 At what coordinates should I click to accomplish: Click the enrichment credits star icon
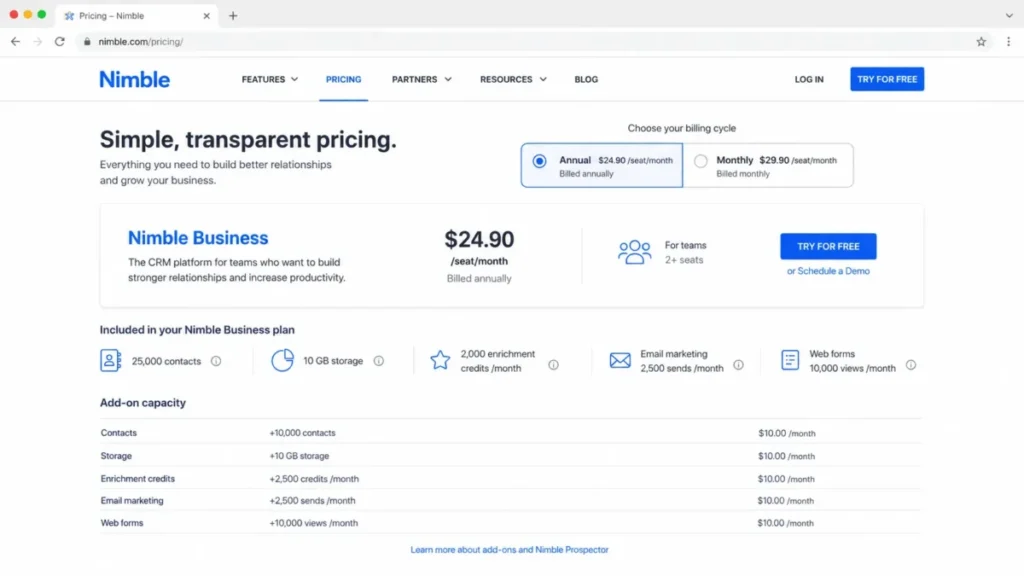(440, 360)
